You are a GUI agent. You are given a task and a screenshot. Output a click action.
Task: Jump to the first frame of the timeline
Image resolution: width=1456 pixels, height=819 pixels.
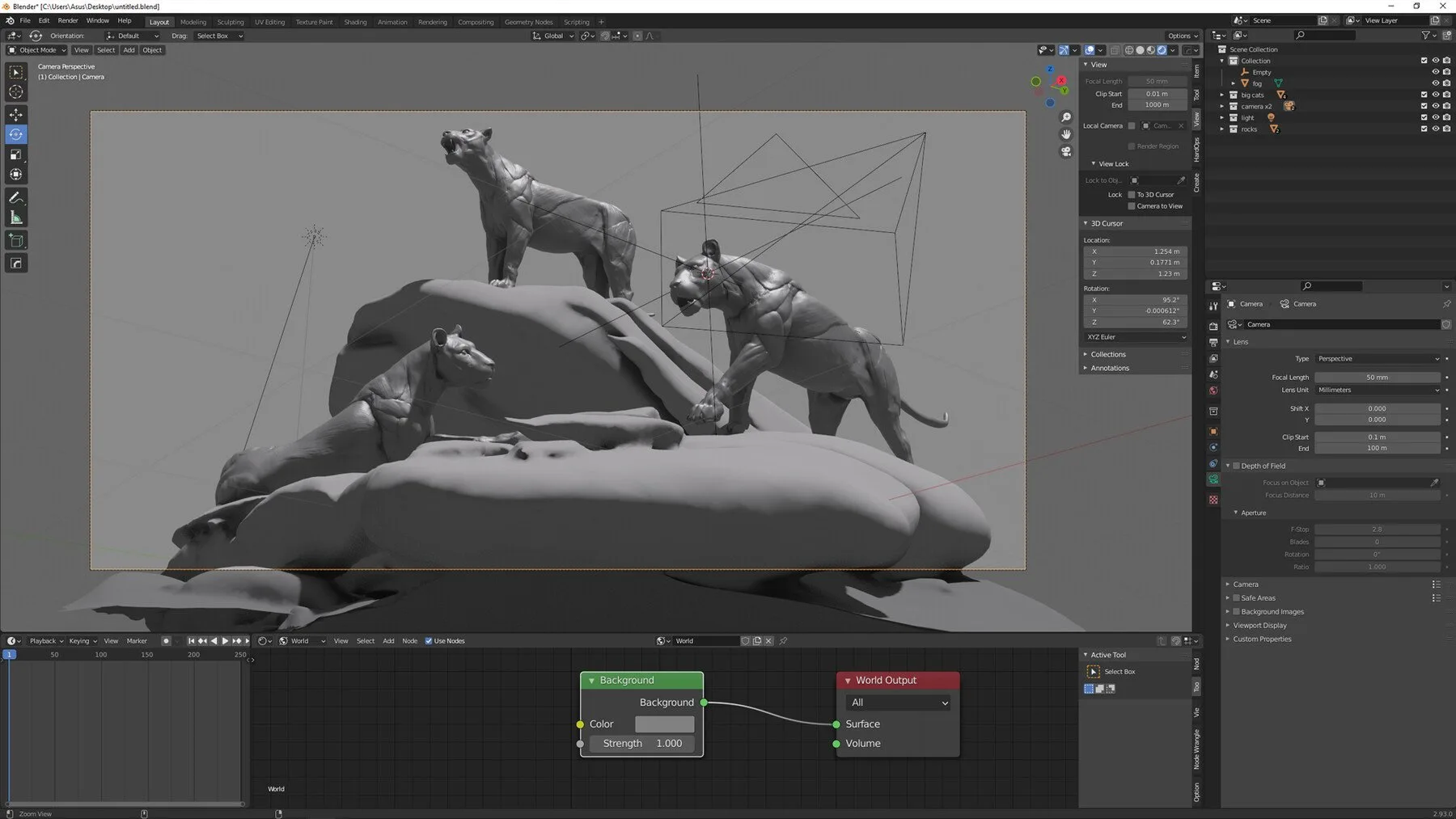click(191, 641)
